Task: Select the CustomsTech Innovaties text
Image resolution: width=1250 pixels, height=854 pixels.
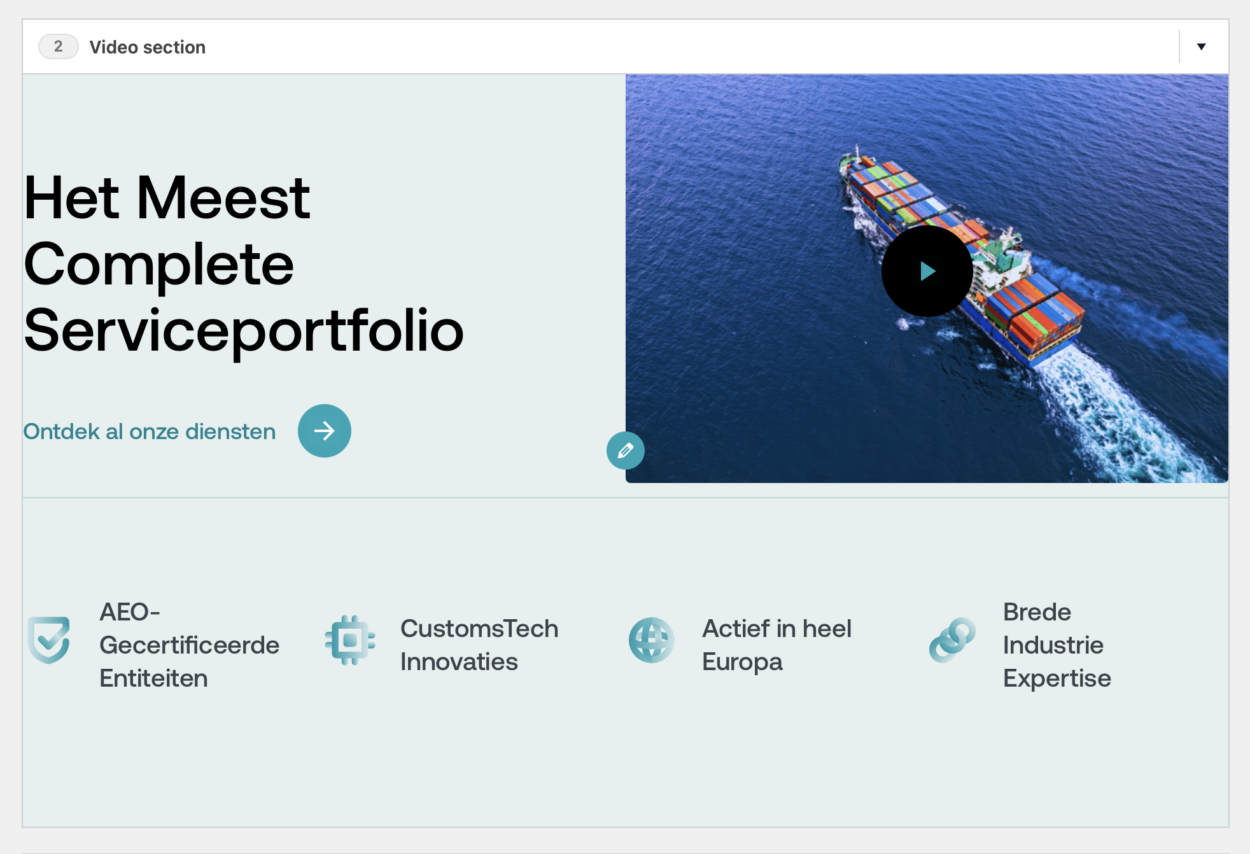Action: click(479, 645)
